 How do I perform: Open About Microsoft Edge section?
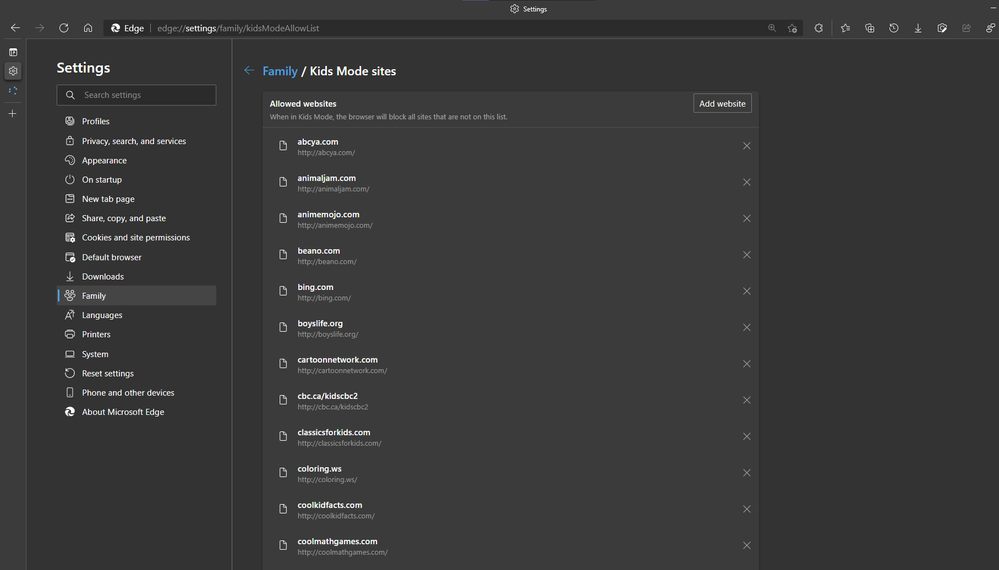click(122, 412)
